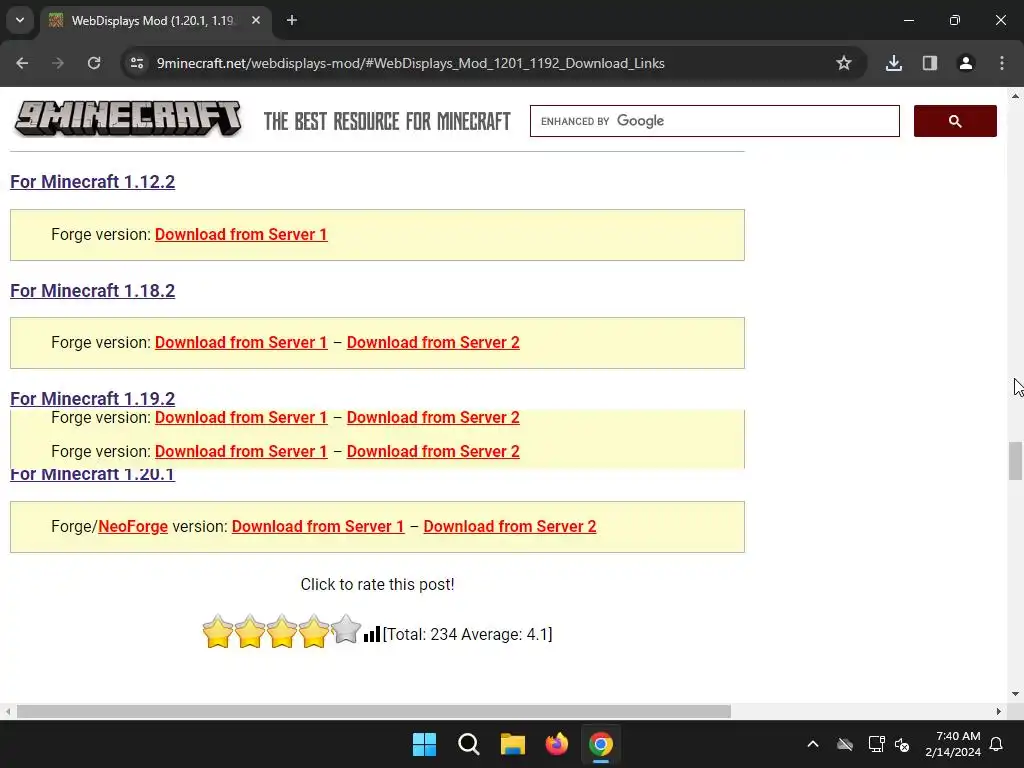Focus the Google custom search field
This screenshot has height=768, width=1024.
point(714,121)
